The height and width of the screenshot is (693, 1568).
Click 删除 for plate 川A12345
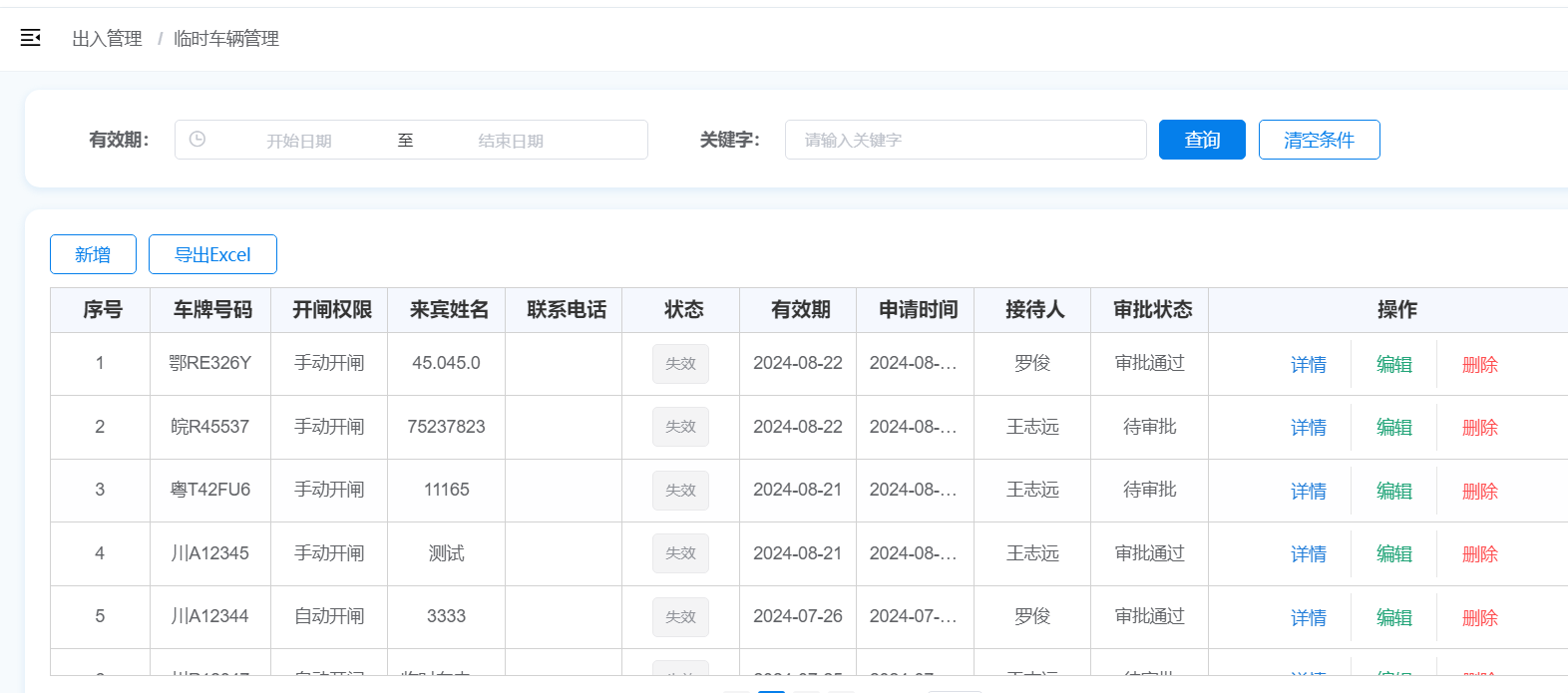pos(1479,554)
